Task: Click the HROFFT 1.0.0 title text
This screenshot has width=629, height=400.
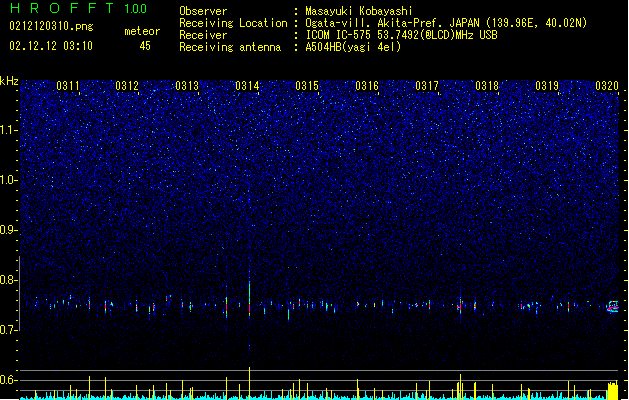Action: pos(79,8)
